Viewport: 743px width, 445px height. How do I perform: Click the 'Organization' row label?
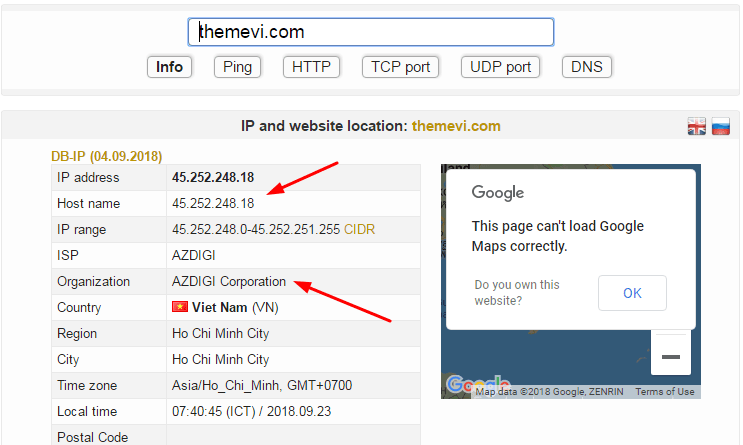click(x=93, y=282)
